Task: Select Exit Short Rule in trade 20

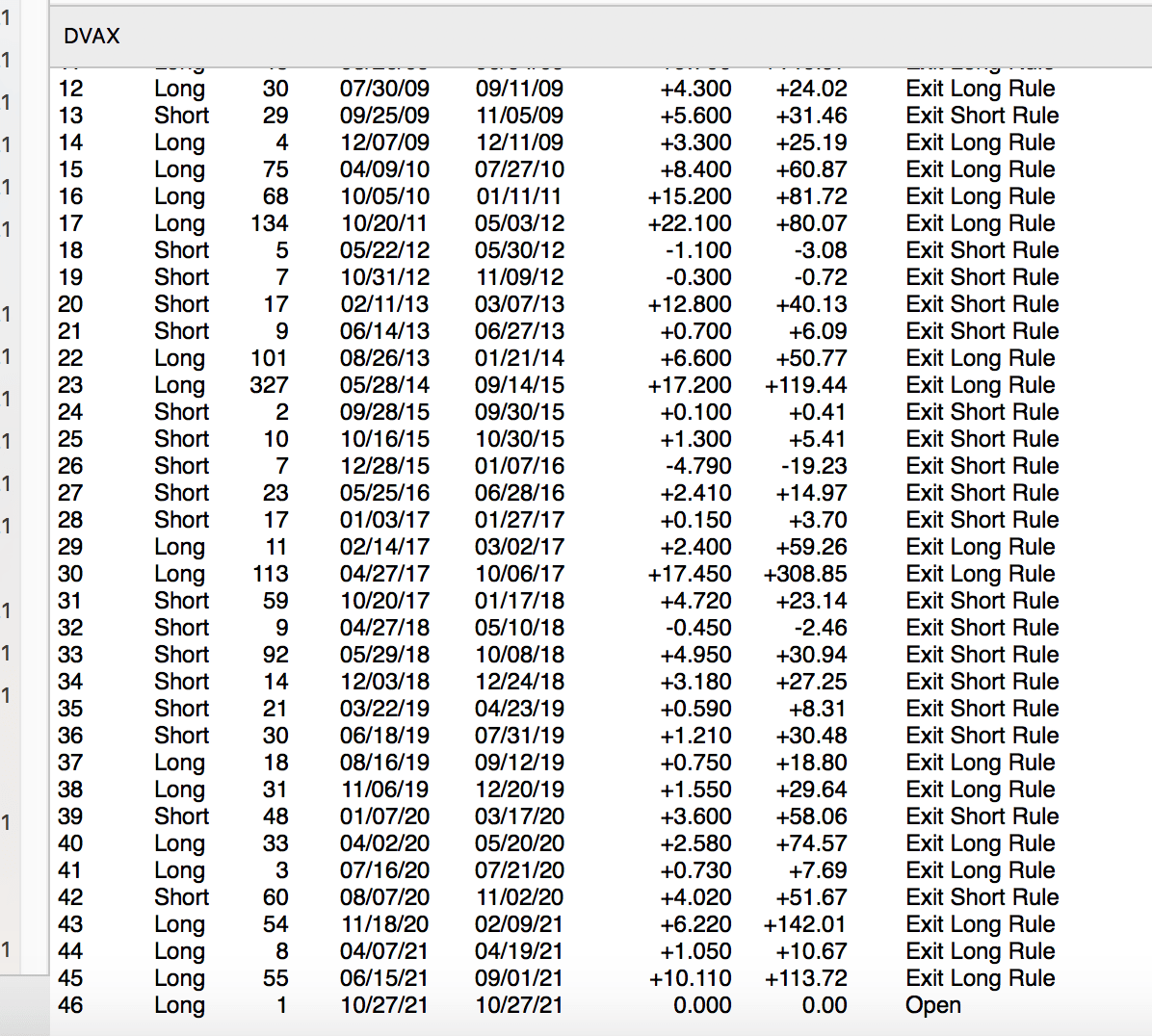Action: click(x=982, y=304)
